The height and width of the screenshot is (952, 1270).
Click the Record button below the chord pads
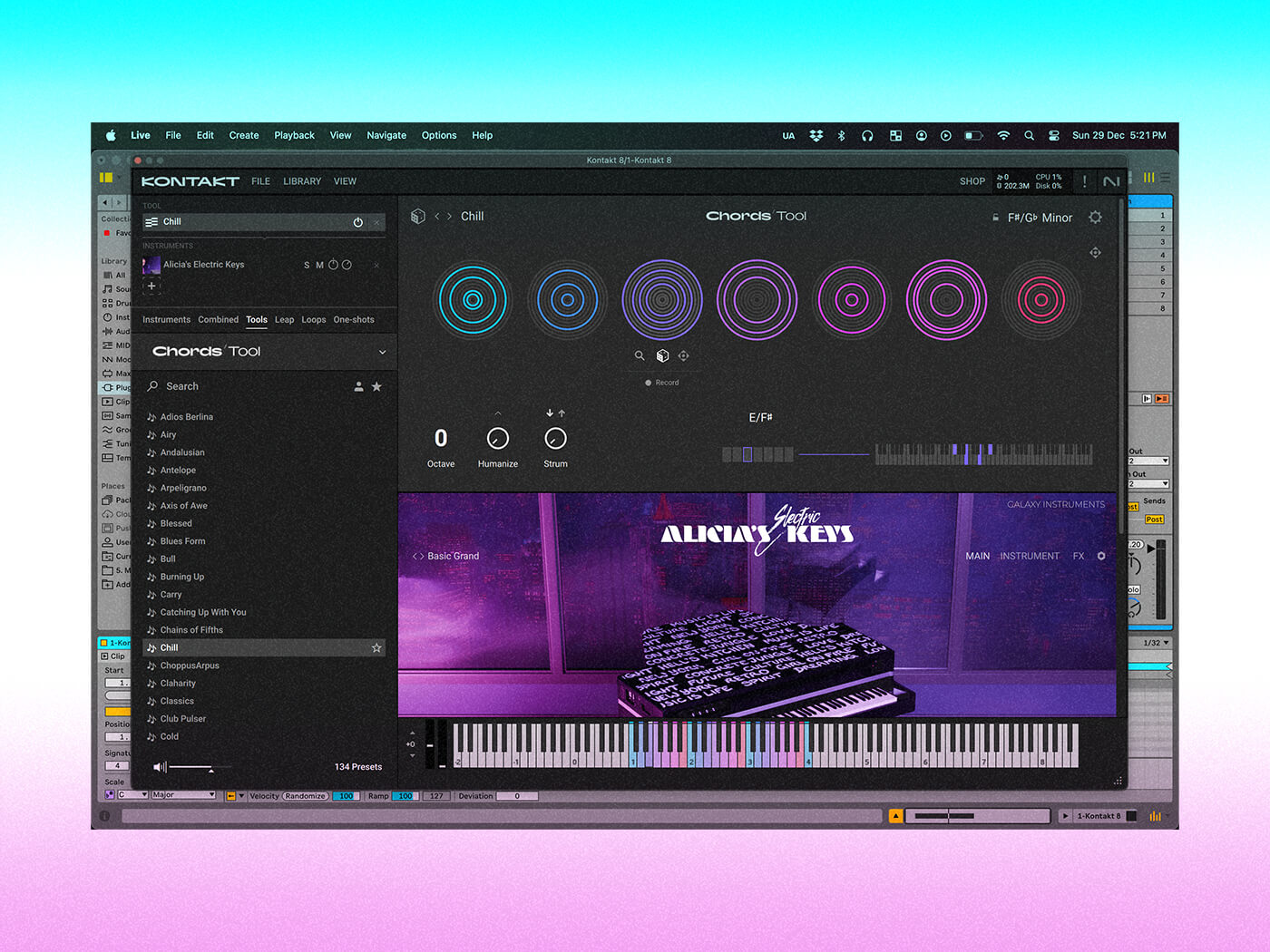pos(662,383)
